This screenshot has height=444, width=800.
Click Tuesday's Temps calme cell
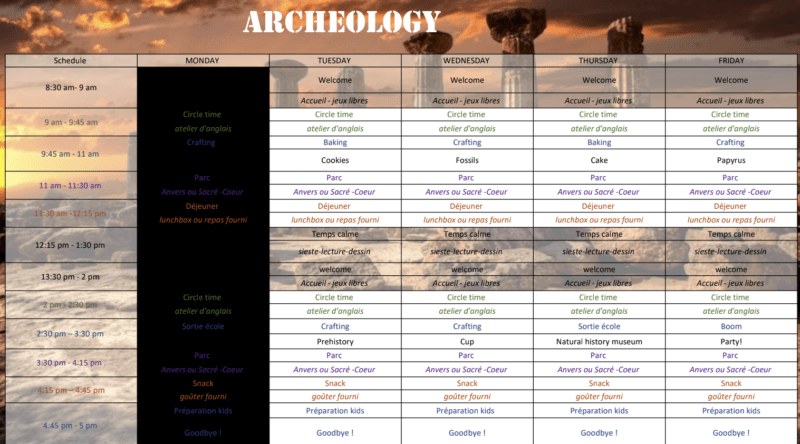[335, 234]
